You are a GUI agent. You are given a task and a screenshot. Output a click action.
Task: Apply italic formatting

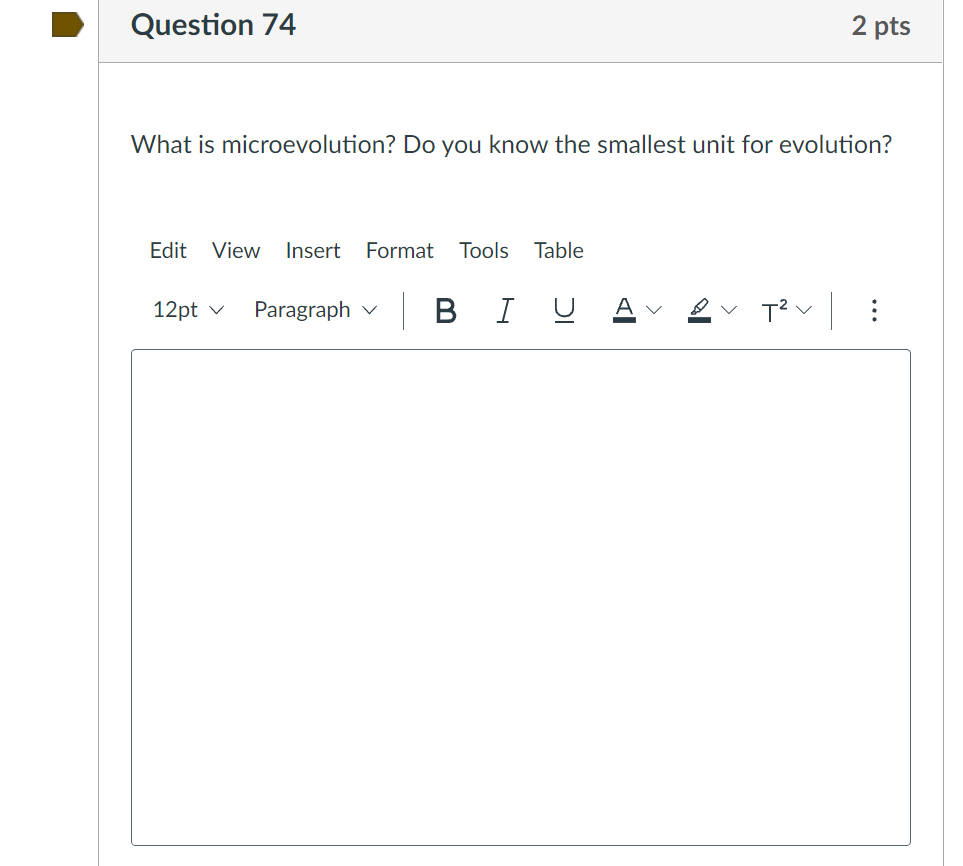[504, 310]
